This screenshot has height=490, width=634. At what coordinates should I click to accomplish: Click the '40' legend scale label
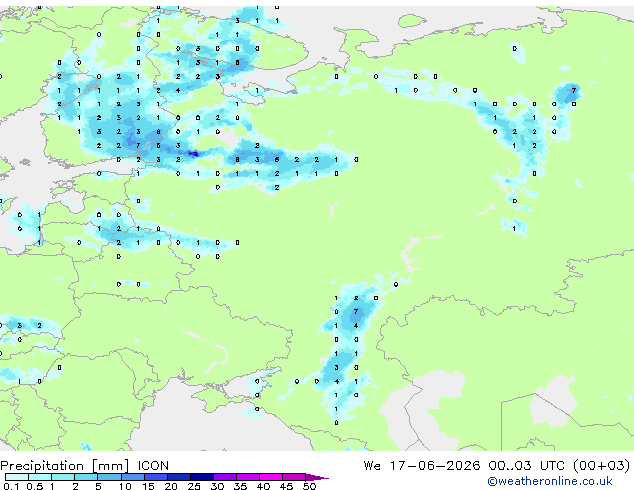pyautogui.click(x=263, y=486)
